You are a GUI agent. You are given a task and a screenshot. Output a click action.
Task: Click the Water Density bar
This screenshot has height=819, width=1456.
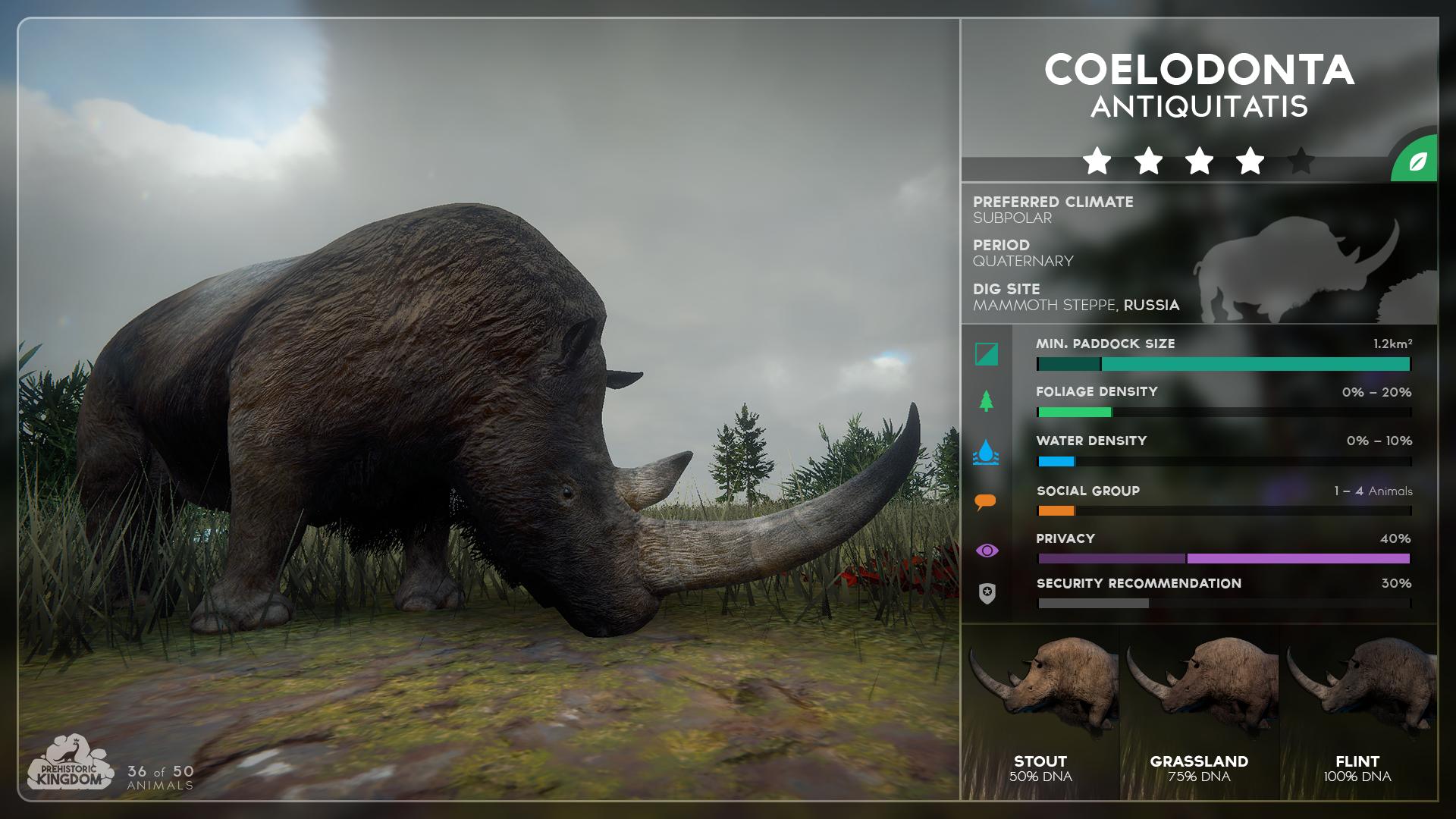pos(1224,461)
